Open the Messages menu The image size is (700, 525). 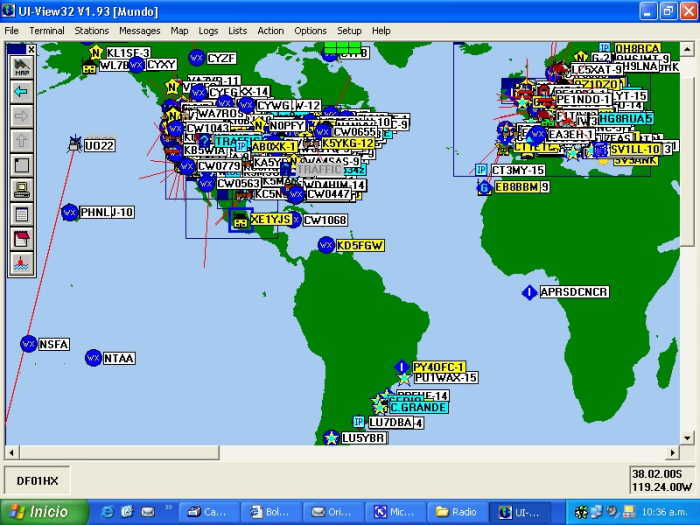point(140,31)
